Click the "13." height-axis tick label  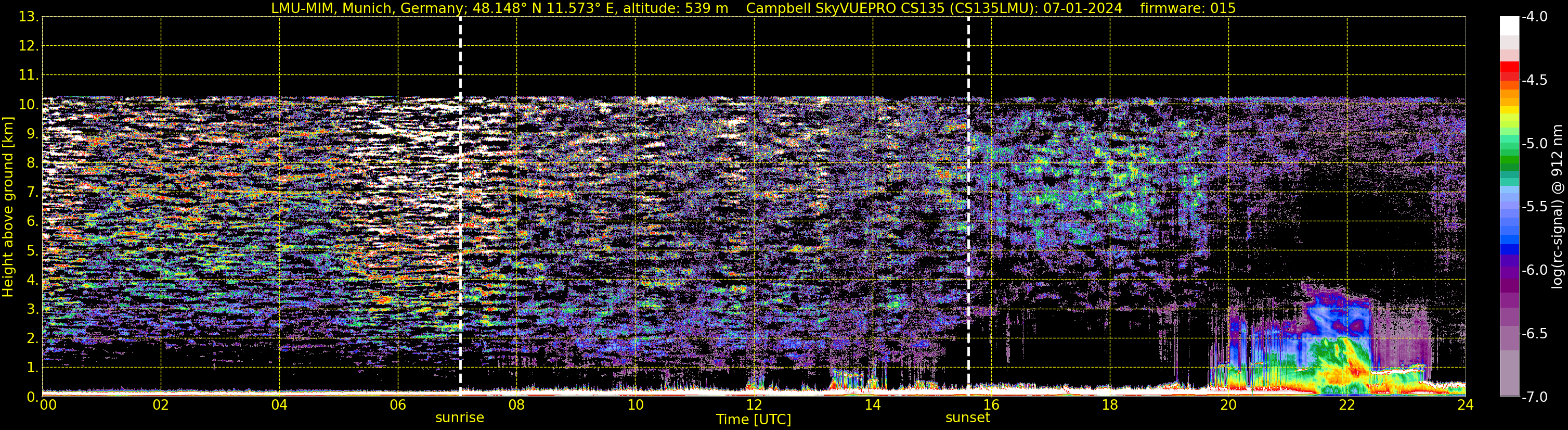pyautogui.click(x=29, y=17)
